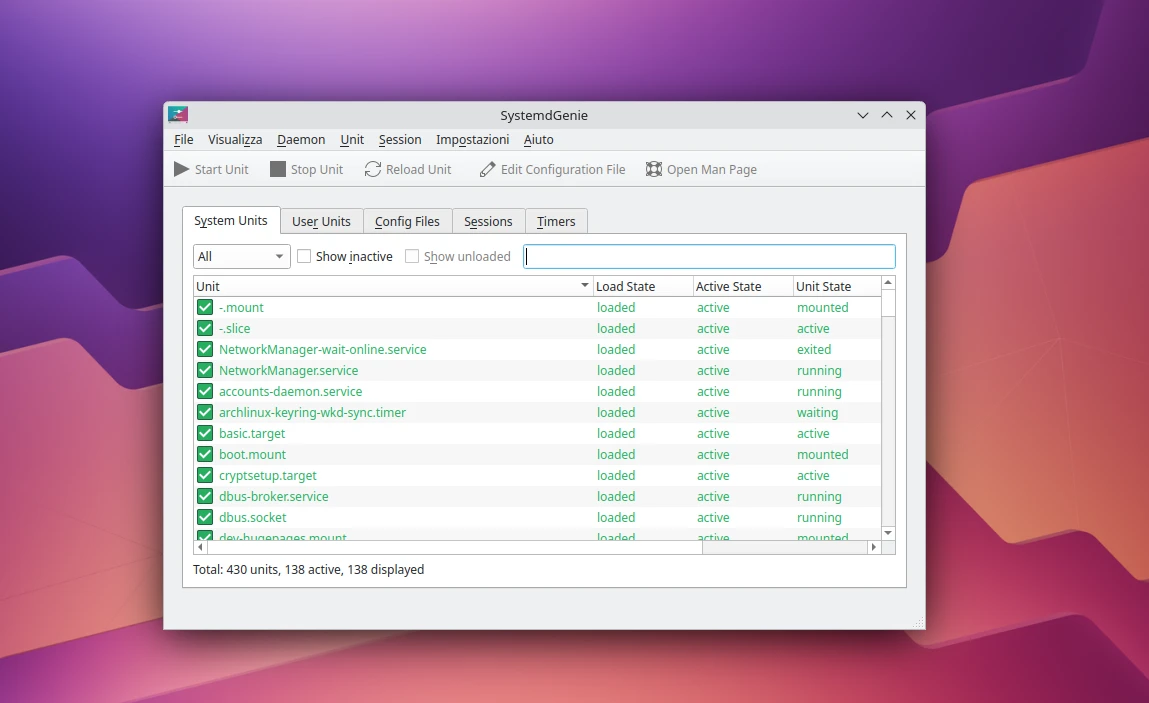This screenshot has width=1149, height=703.
Task: Click green check icon for NetworkManager.service
Action: click(205, 371)
